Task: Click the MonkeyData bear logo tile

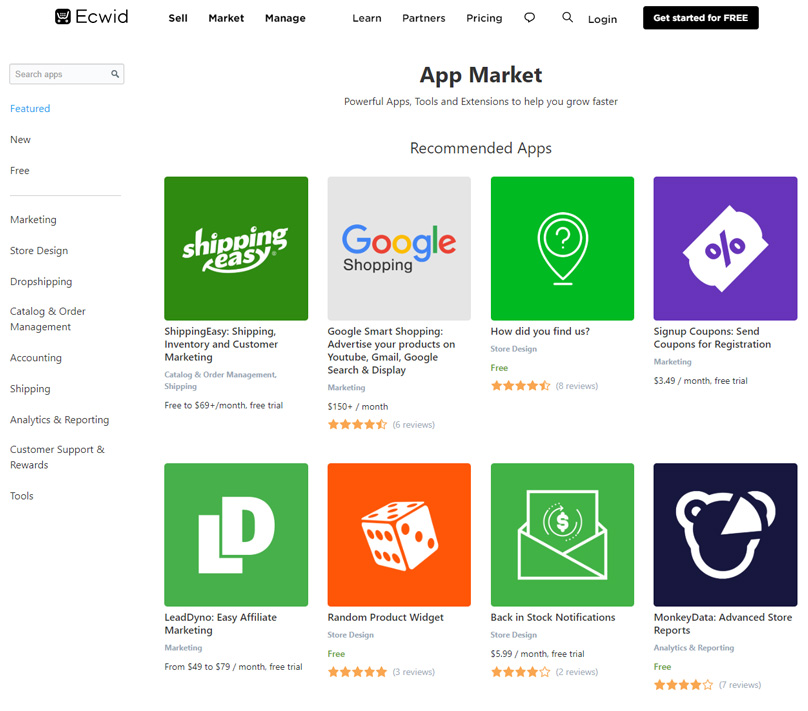Action: (x=725, y=534)
